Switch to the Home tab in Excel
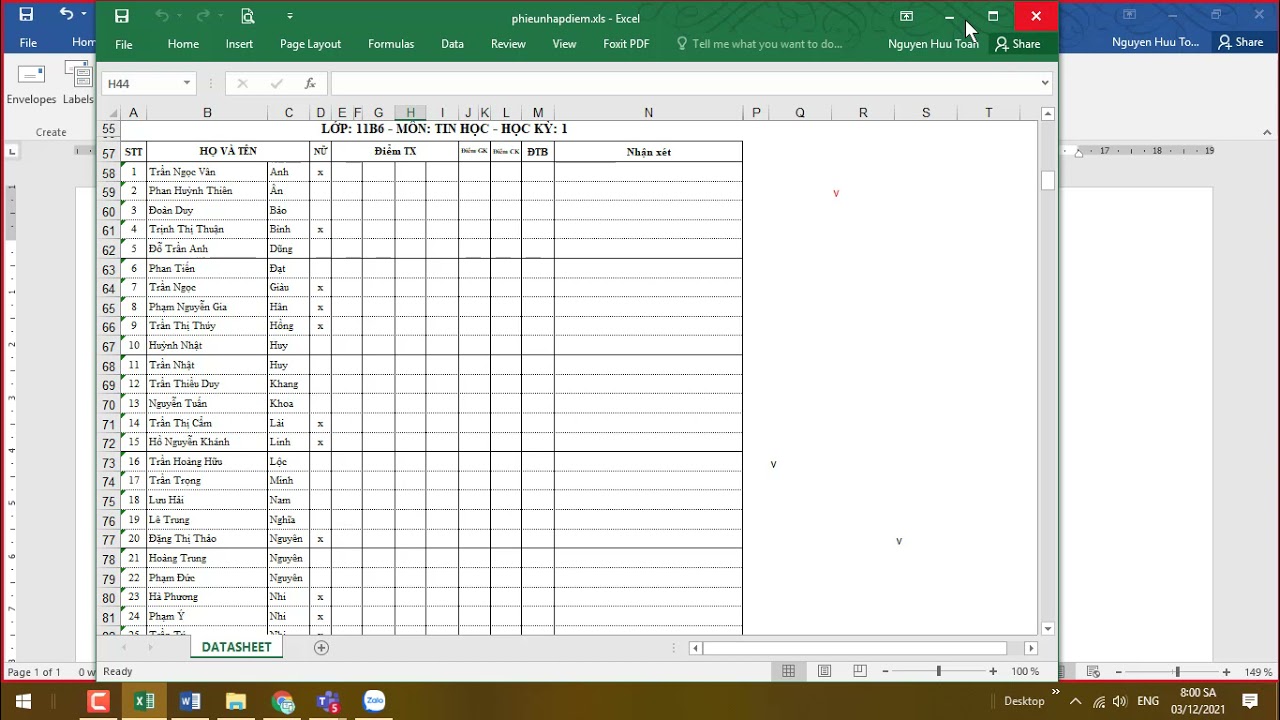This screenshot has width=1280, height=720. click(183, 44)
